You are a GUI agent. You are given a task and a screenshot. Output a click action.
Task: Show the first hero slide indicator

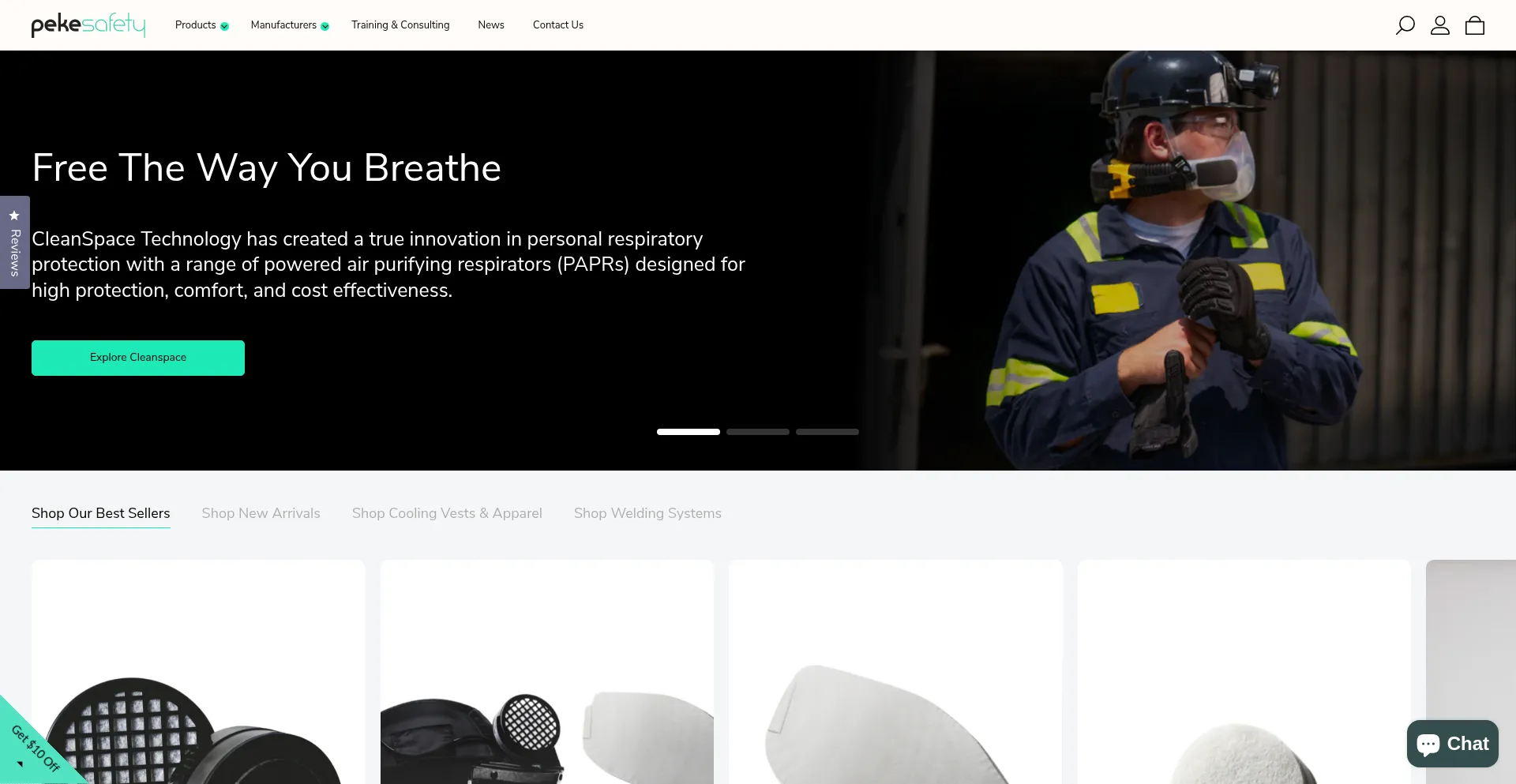[688, 432]
